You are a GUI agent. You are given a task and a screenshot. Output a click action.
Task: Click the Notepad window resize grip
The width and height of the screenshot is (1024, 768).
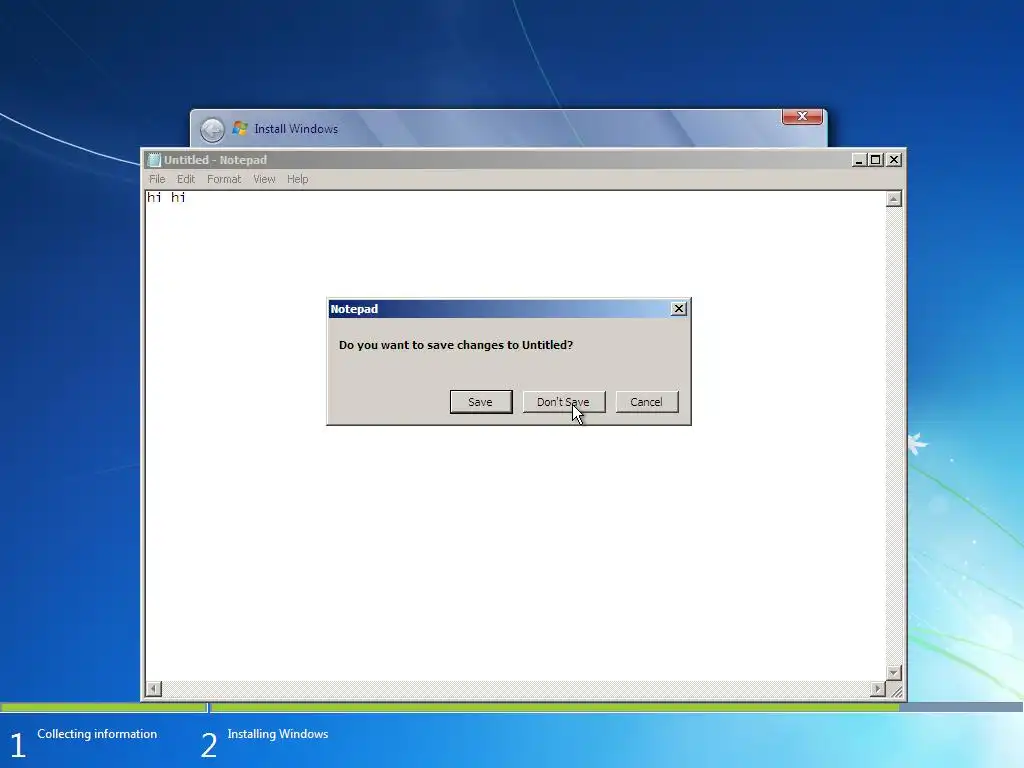896,690
